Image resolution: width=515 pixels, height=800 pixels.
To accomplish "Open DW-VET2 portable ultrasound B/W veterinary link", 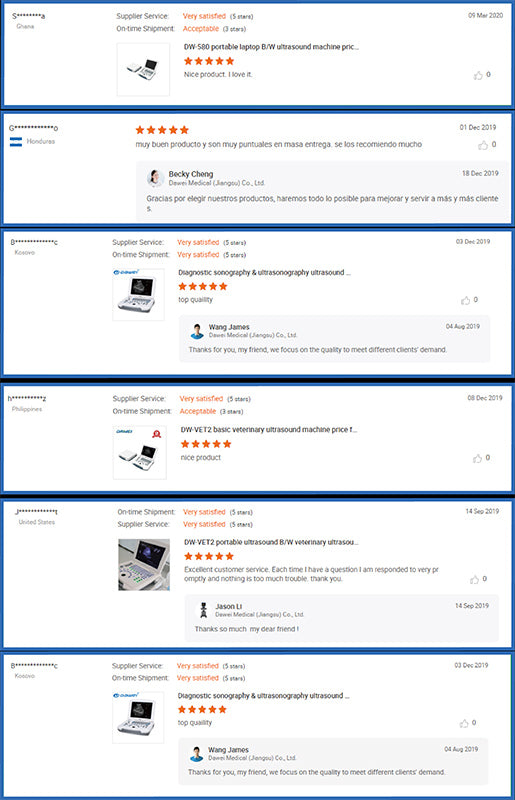I will (271, 542).
